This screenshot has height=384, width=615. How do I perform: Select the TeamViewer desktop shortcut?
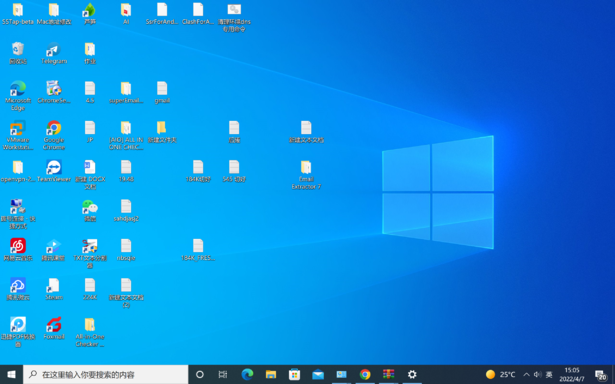pyautogui.click(x=54, y=171)
